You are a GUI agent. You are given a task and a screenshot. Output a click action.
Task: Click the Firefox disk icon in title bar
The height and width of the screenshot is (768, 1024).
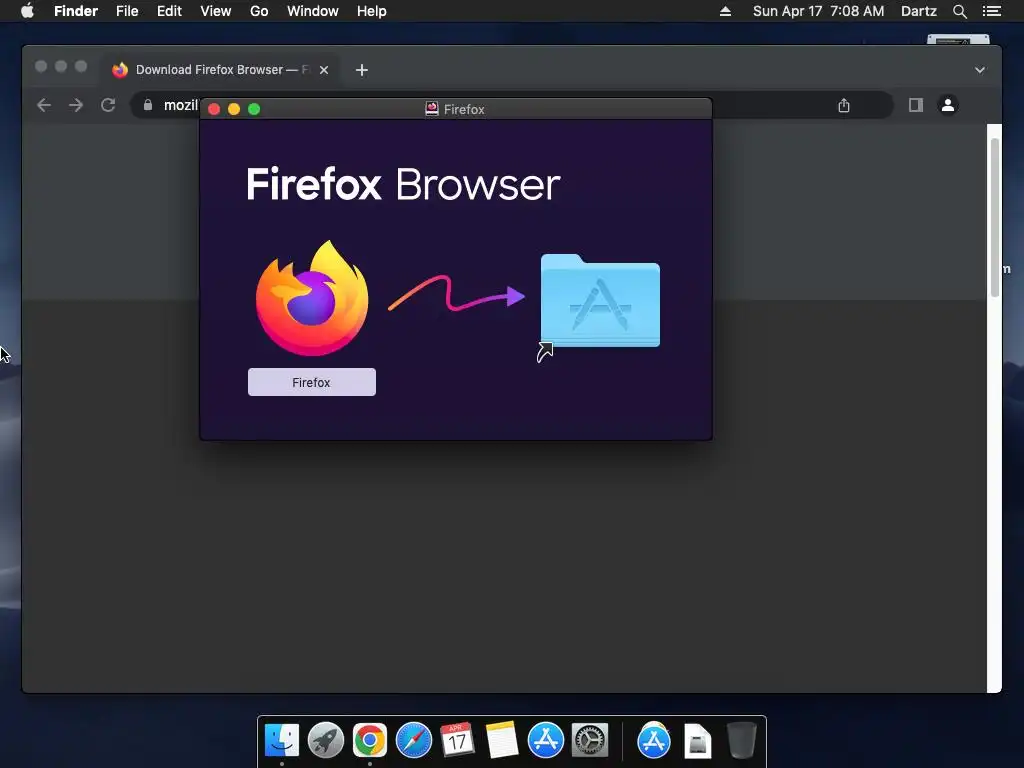pos(432,109)
